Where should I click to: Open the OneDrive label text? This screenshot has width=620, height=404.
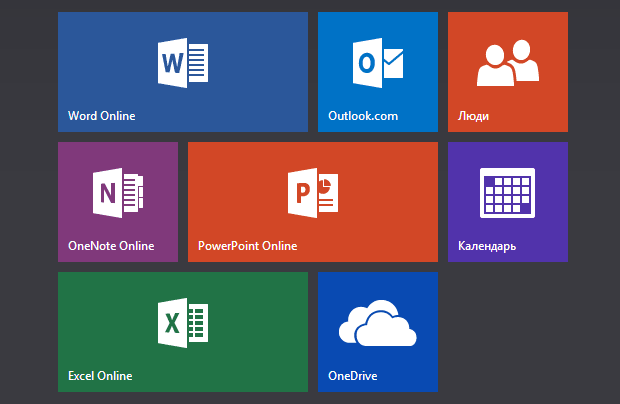click(353, 376)
